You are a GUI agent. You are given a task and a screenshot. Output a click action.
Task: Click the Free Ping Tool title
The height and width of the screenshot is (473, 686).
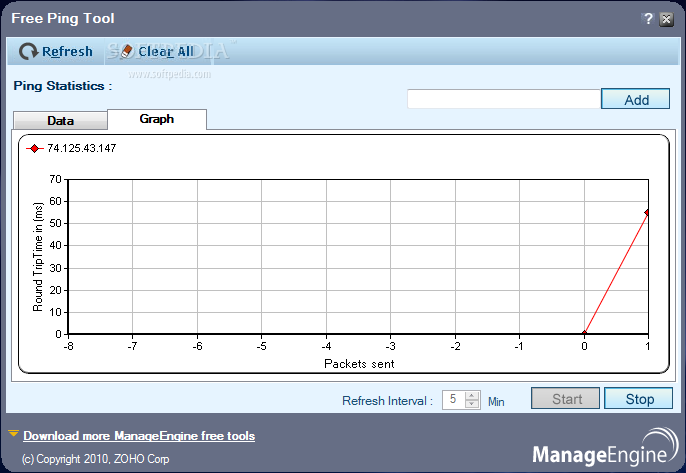[x=63, y=18]
